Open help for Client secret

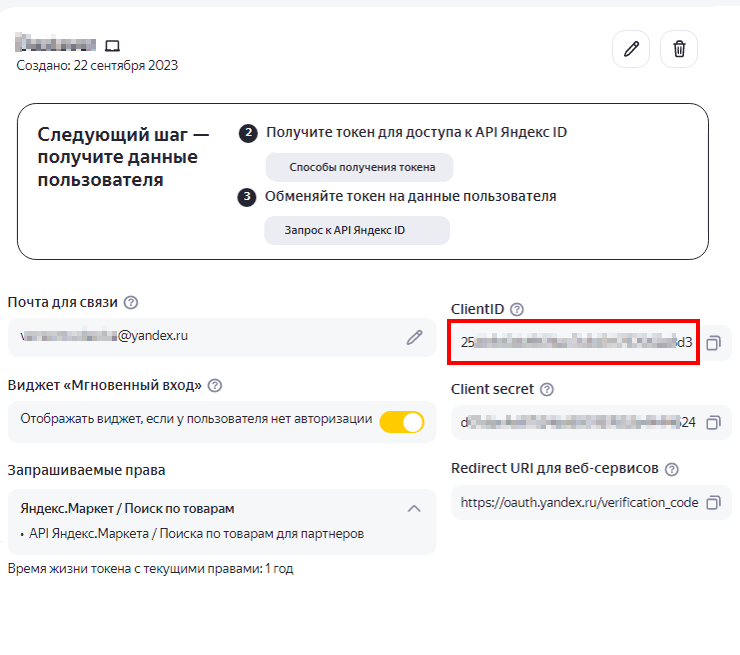click(x=547, y=389)
